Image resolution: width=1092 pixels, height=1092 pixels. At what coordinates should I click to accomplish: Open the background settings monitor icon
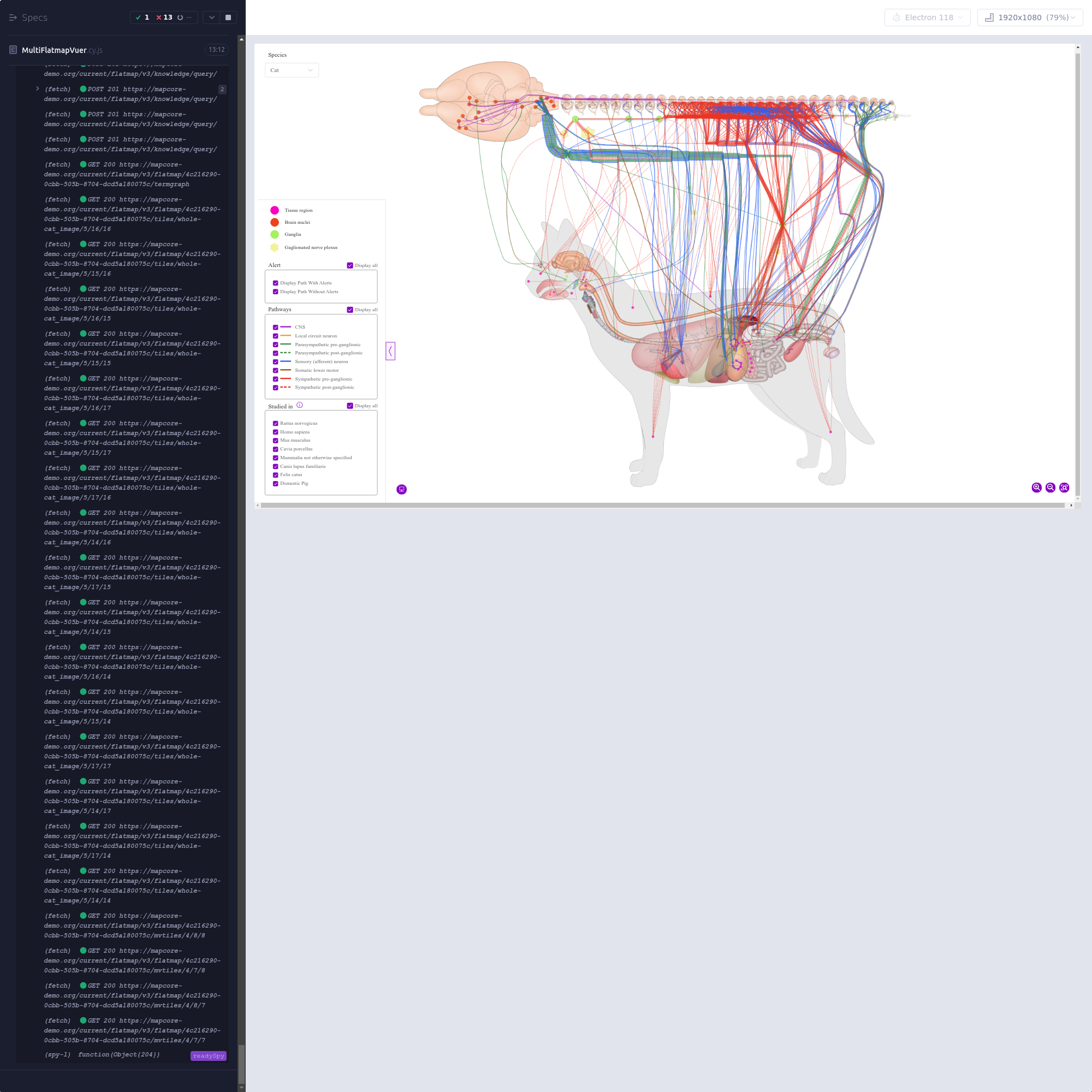[x=401, y=489]
